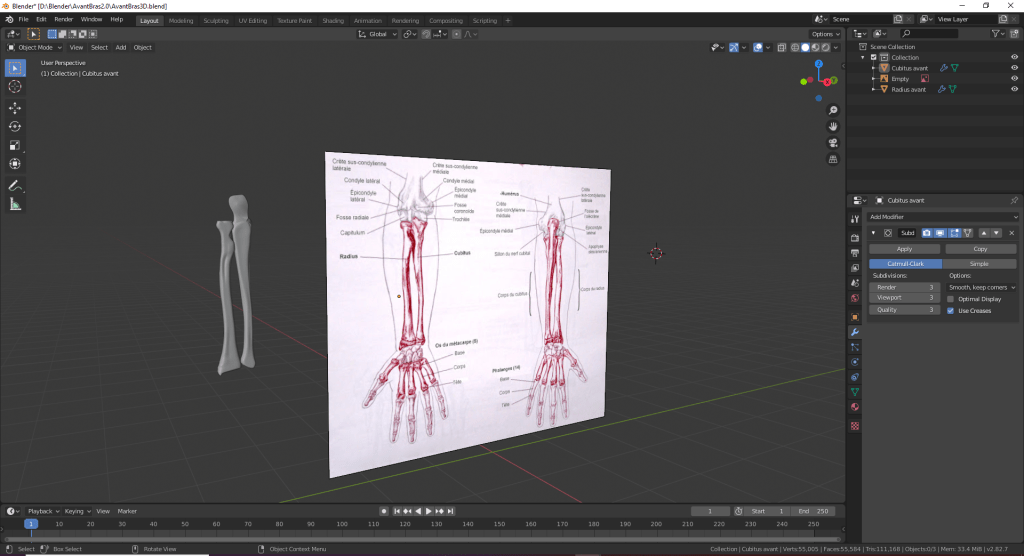The height and width of the screenshot is (556, 1024).
Task: Switch to wireframe viewport shading
Action: [797, 47]
